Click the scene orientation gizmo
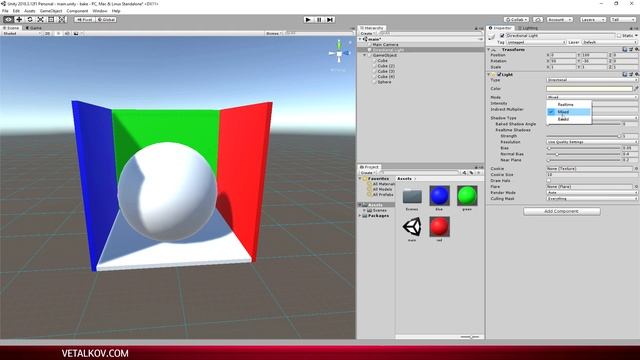 click(339, 54)
